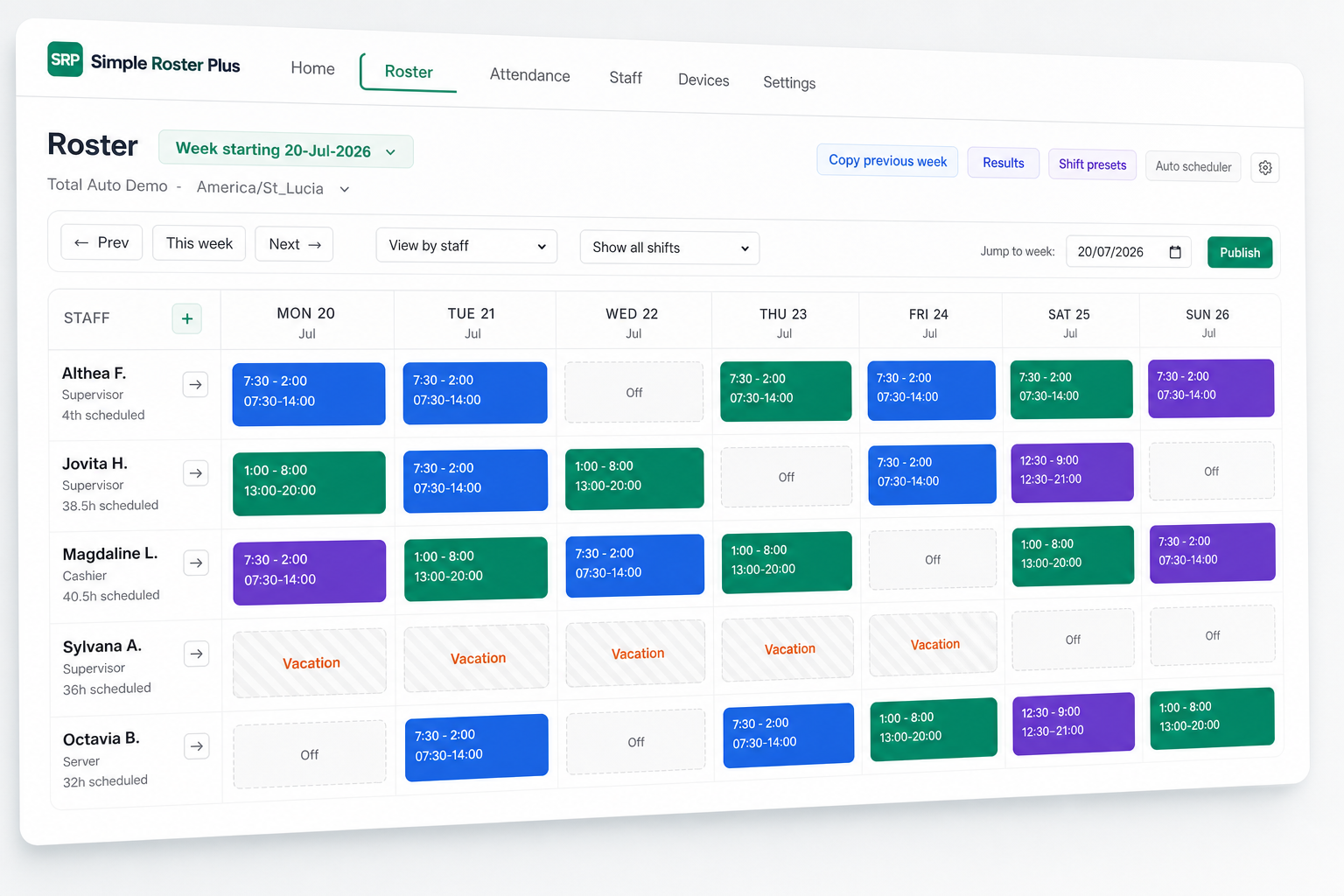Open Magdaline L. row arrow icon
The width and height of the screenshot is (1344, 896).
point(197,563)
